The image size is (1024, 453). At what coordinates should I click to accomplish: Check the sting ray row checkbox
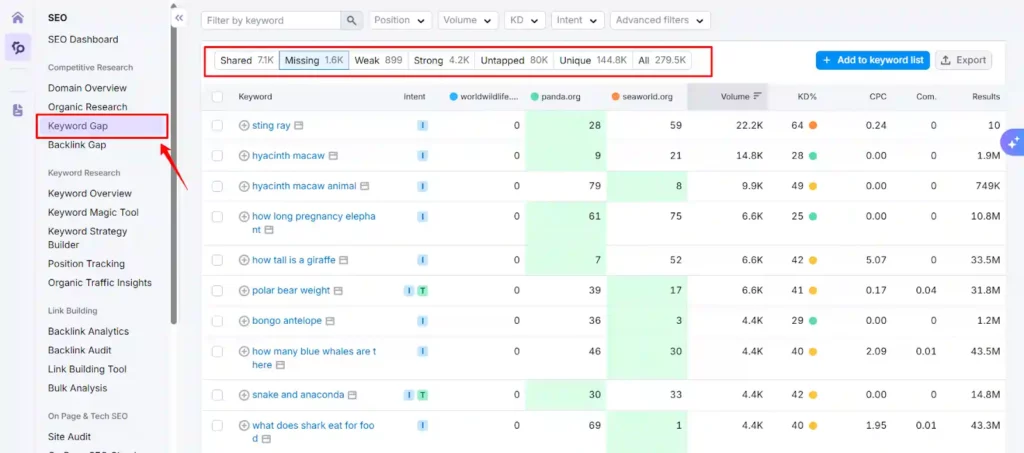[x=217, y=125]
